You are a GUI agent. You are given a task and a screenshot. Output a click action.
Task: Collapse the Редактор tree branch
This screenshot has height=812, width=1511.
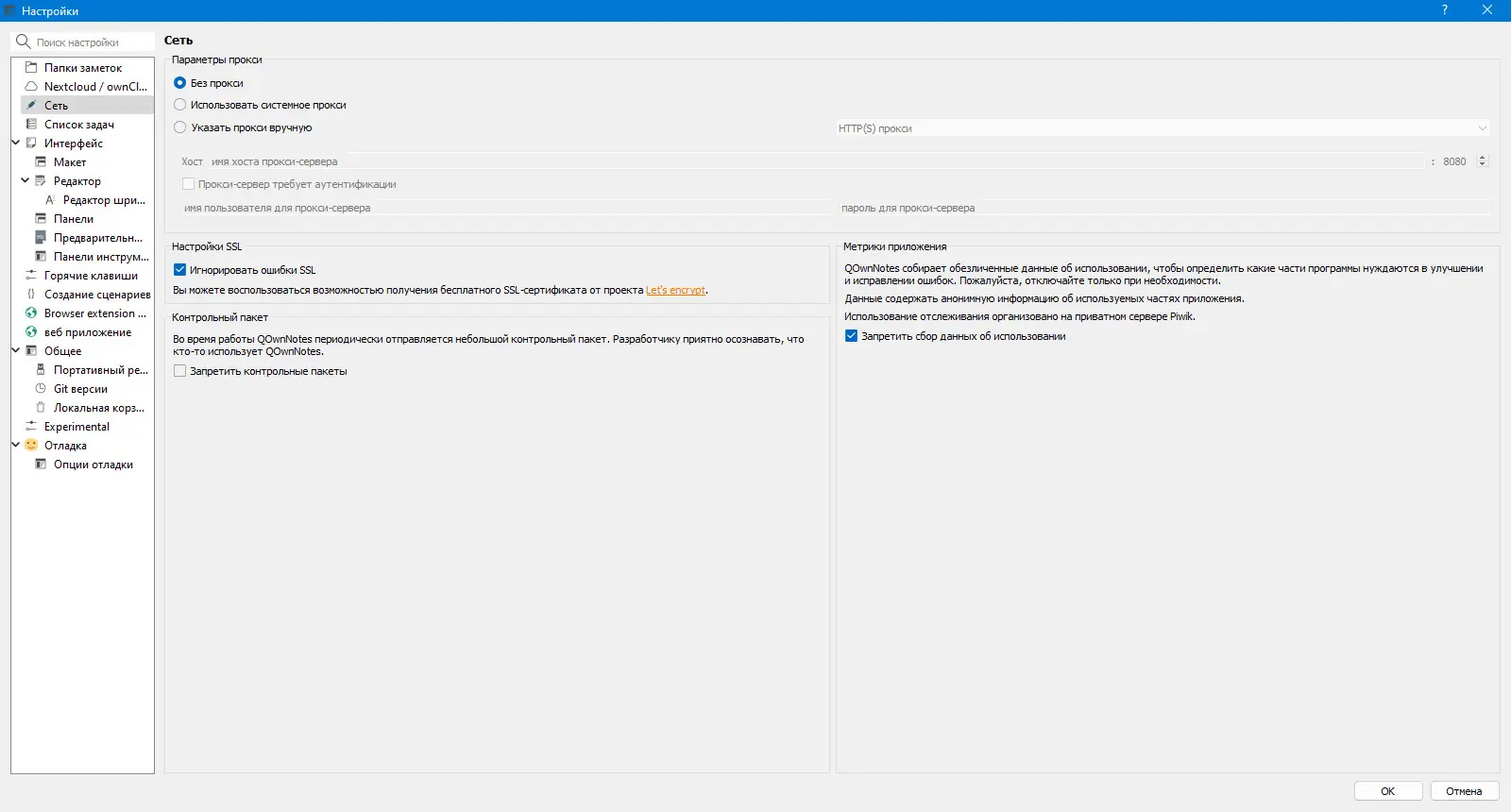click(x=25, y=180)
